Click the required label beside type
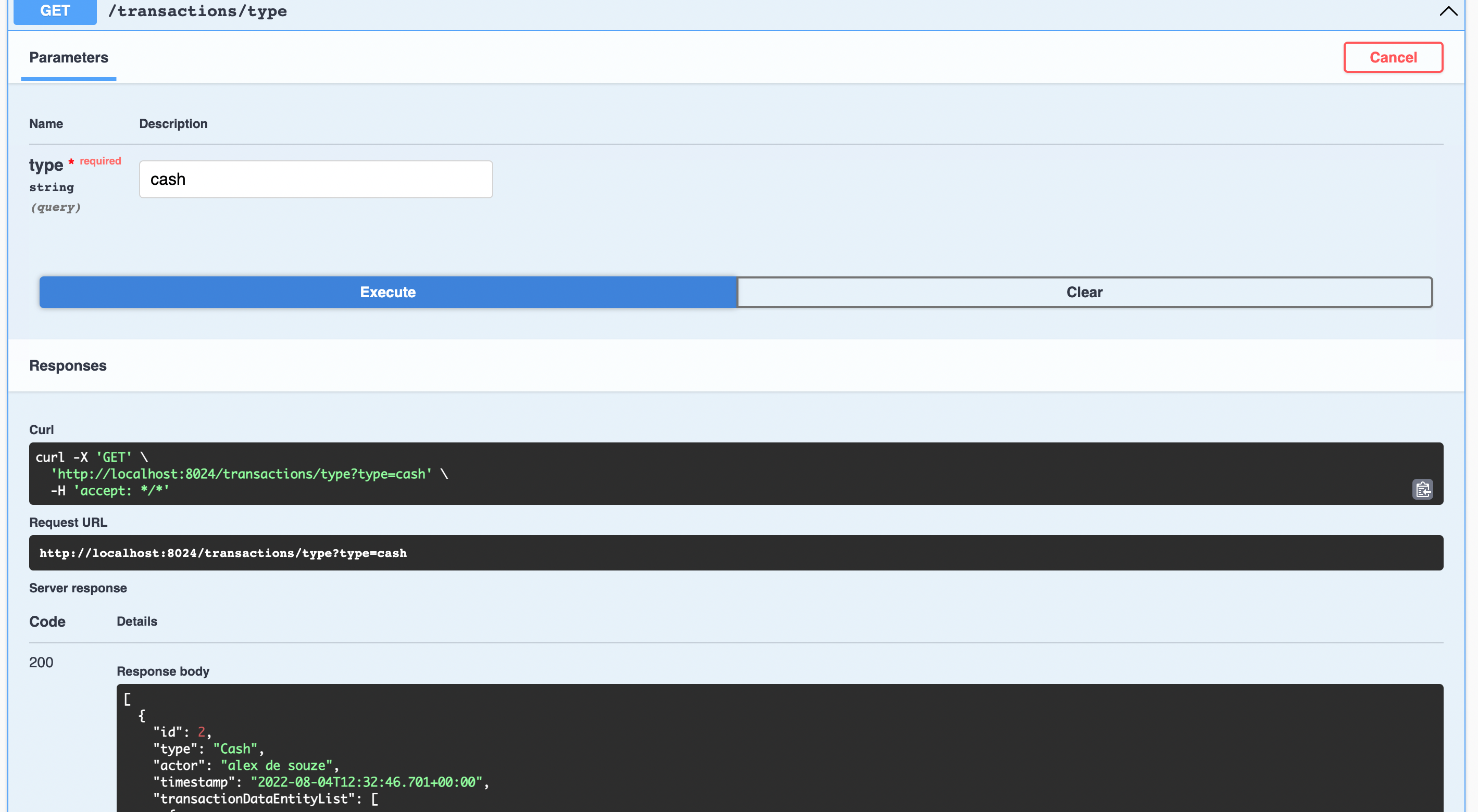Image resolution: width=1478 pixels, height=812 pixels. pos(99,161)
